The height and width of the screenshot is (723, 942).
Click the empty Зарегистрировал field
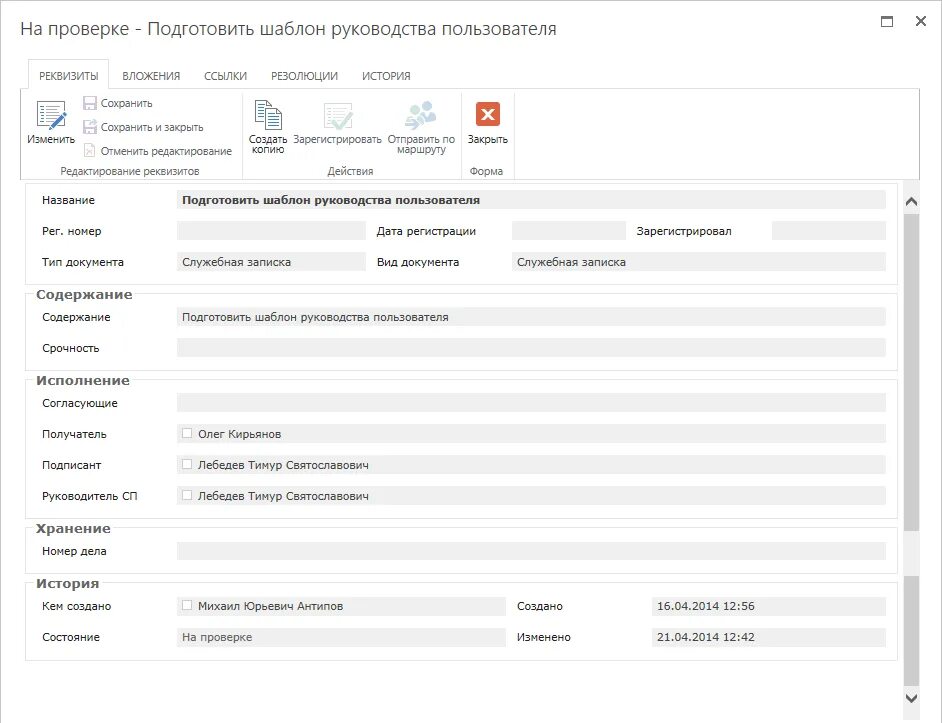coord(828,231)
